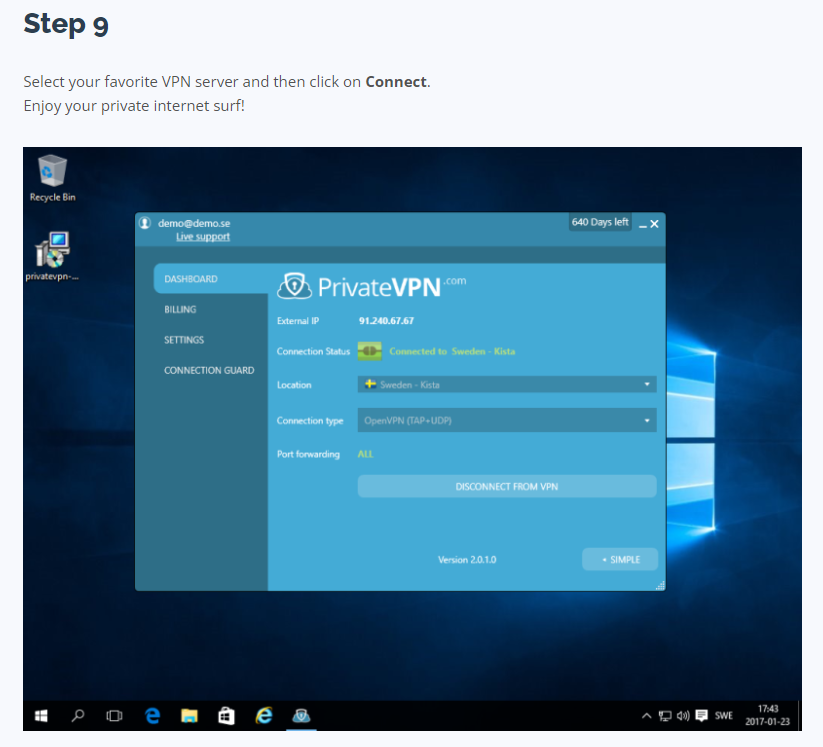The height and width of the screenshot is (747, 823).
Task: Open the Live support link
Action: (x=203, y=237)
